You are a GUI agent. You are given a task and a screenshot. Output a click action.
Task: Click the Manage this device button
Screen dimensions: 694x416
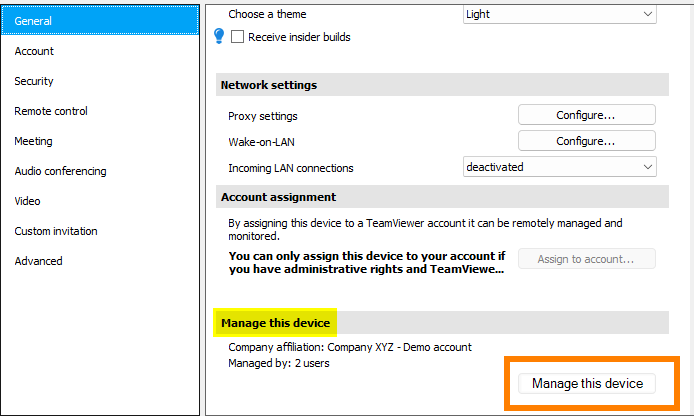587,383
